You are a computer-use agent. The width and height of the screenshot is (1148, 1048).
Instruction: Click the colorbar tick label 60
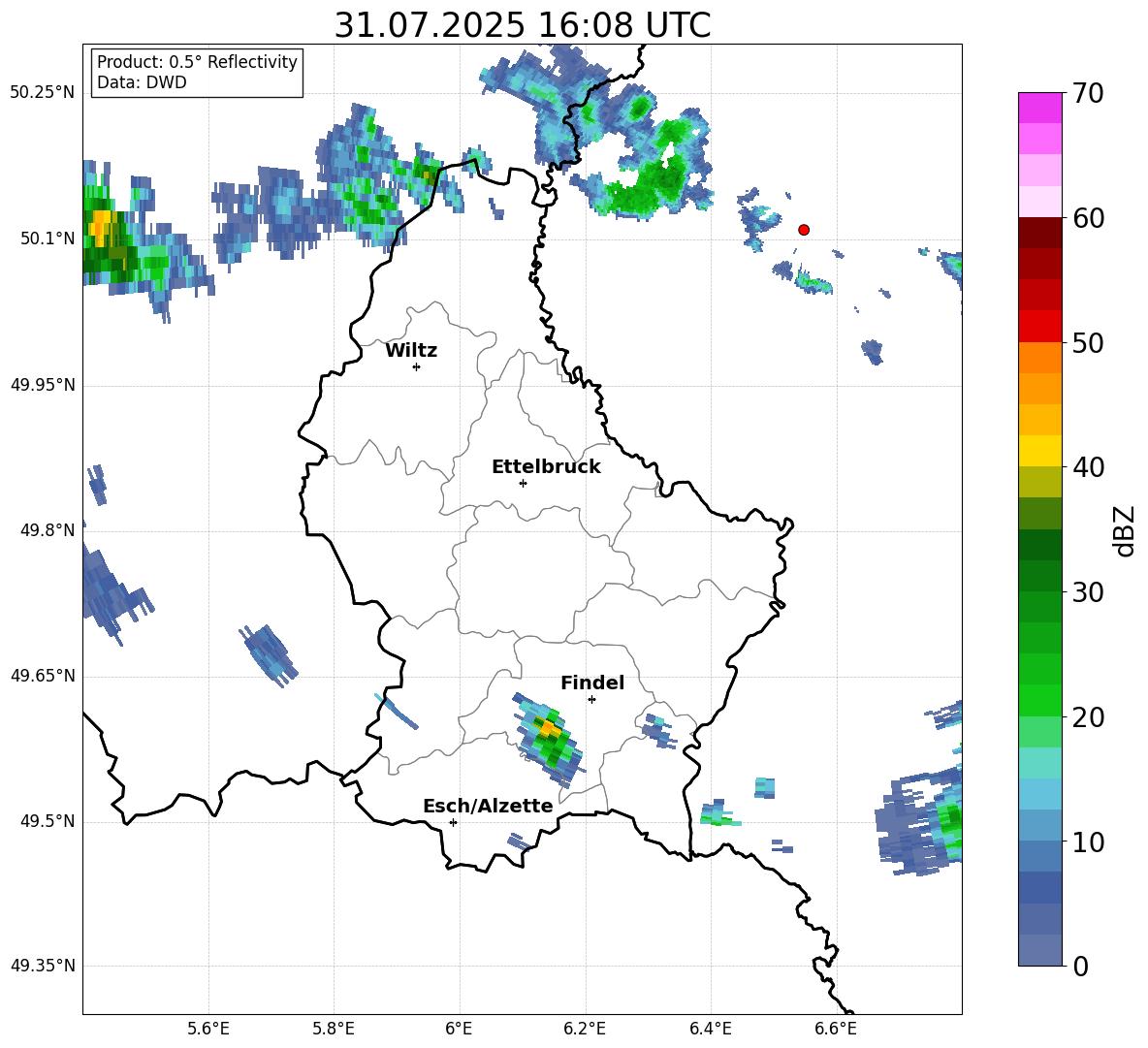(x=1088, y=218)
